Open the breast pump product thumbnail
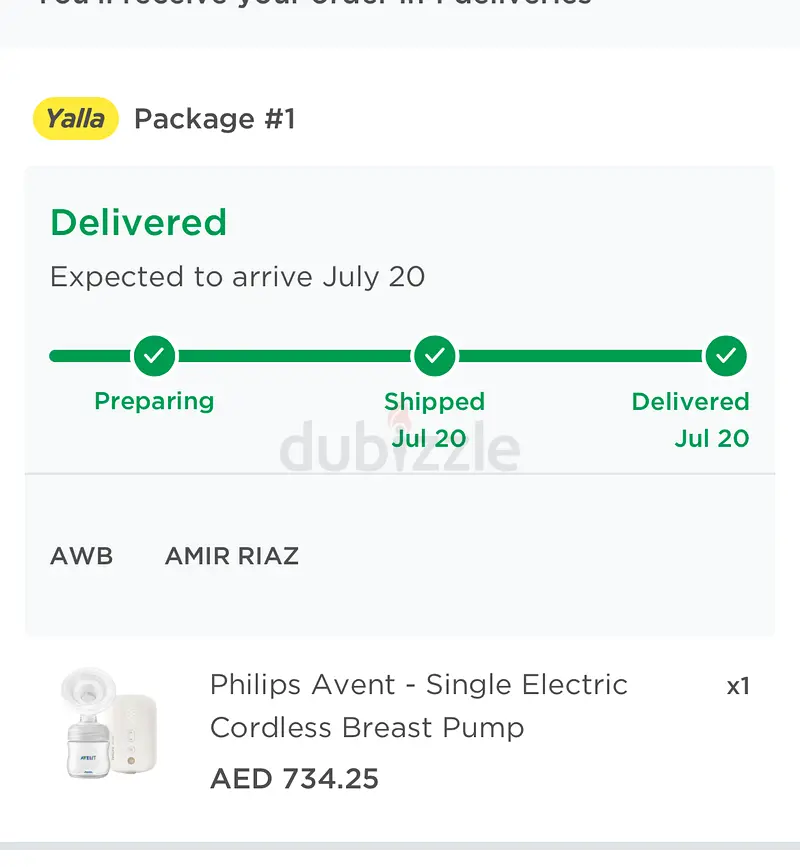This screenshot has height=867, width=800. (108, 725)
